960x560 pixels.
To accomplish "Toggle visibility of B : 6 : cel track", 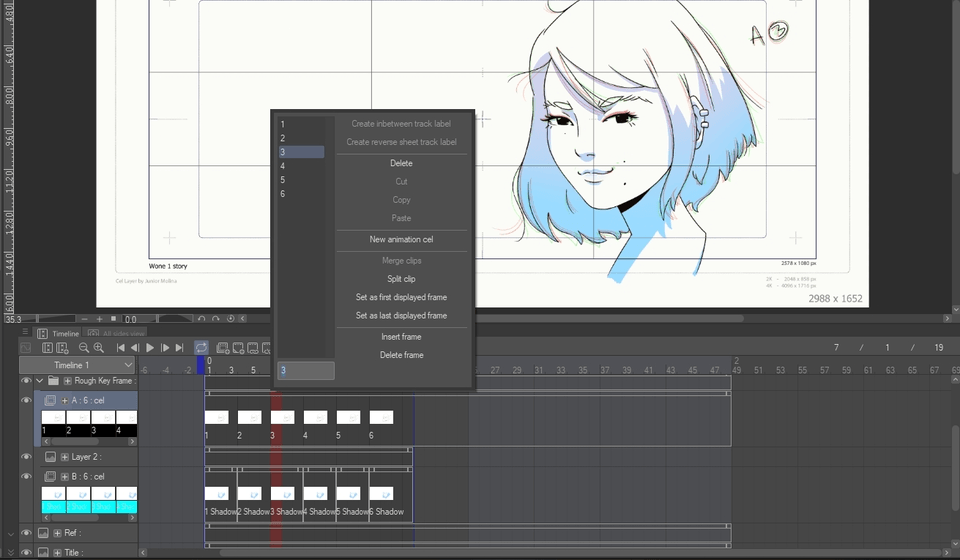I will (26, 476).
